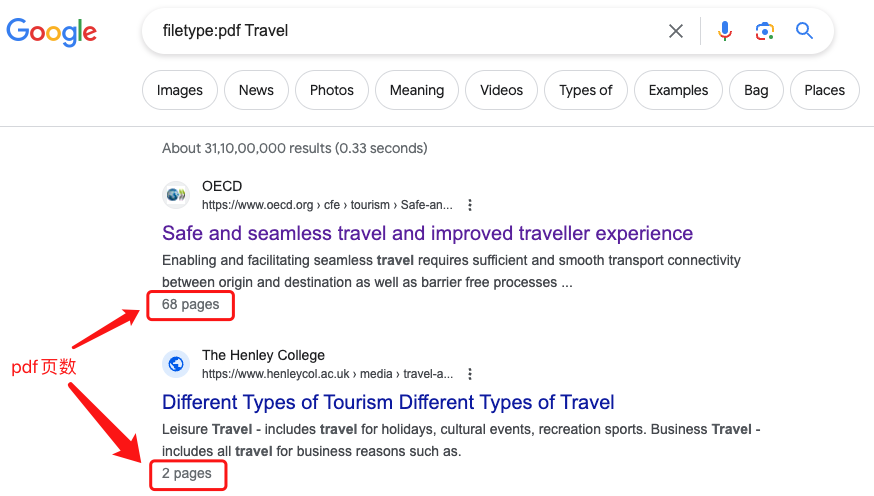Start voice search with microphone icon
The image size is (874, 496).
point(725,31)
